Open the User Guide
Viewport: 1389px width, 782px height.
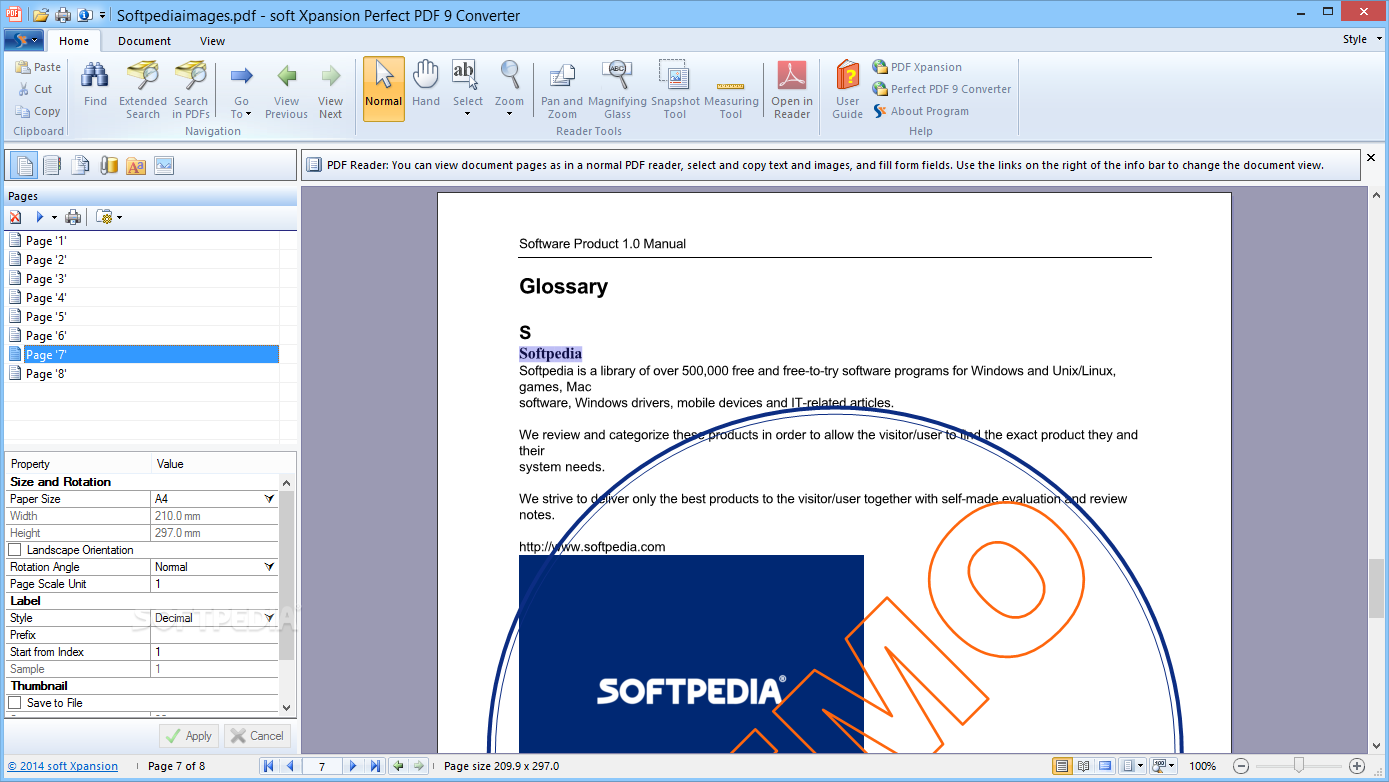848,90
